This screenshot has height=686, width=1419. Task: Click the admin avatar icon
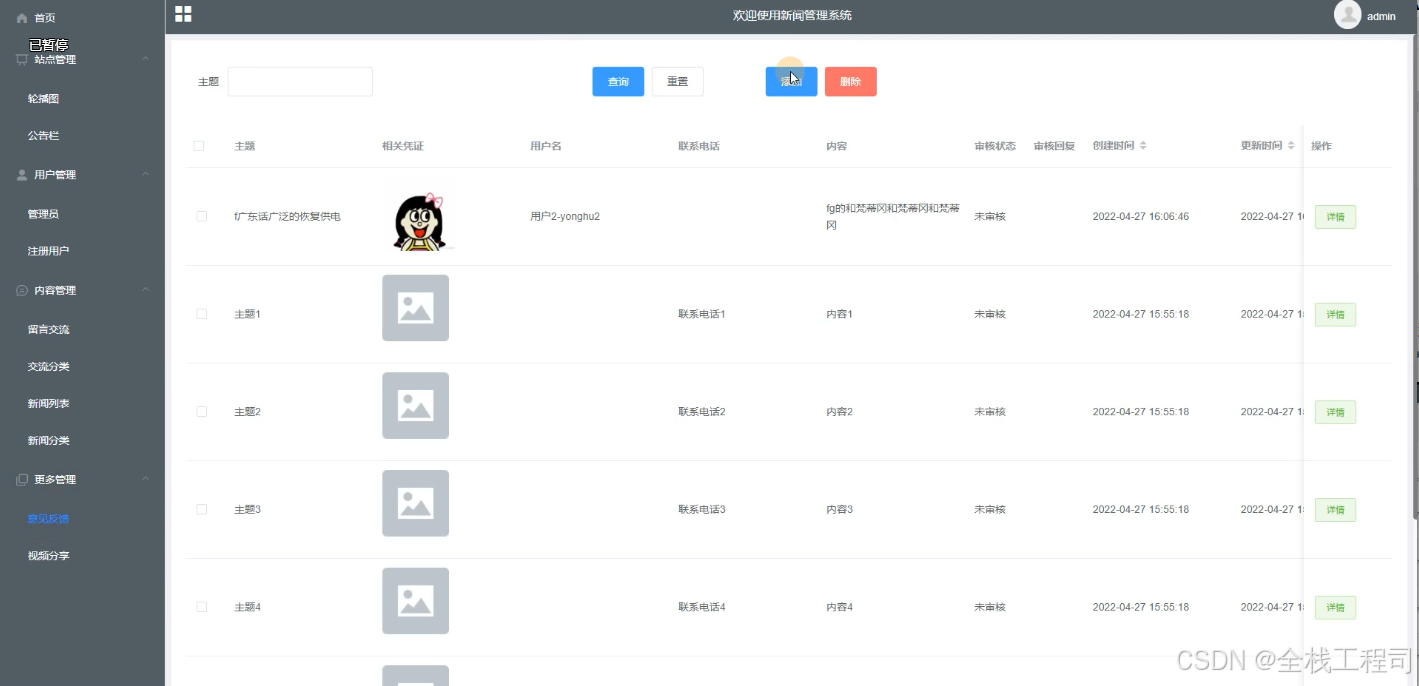click(x=1347, y=15)
